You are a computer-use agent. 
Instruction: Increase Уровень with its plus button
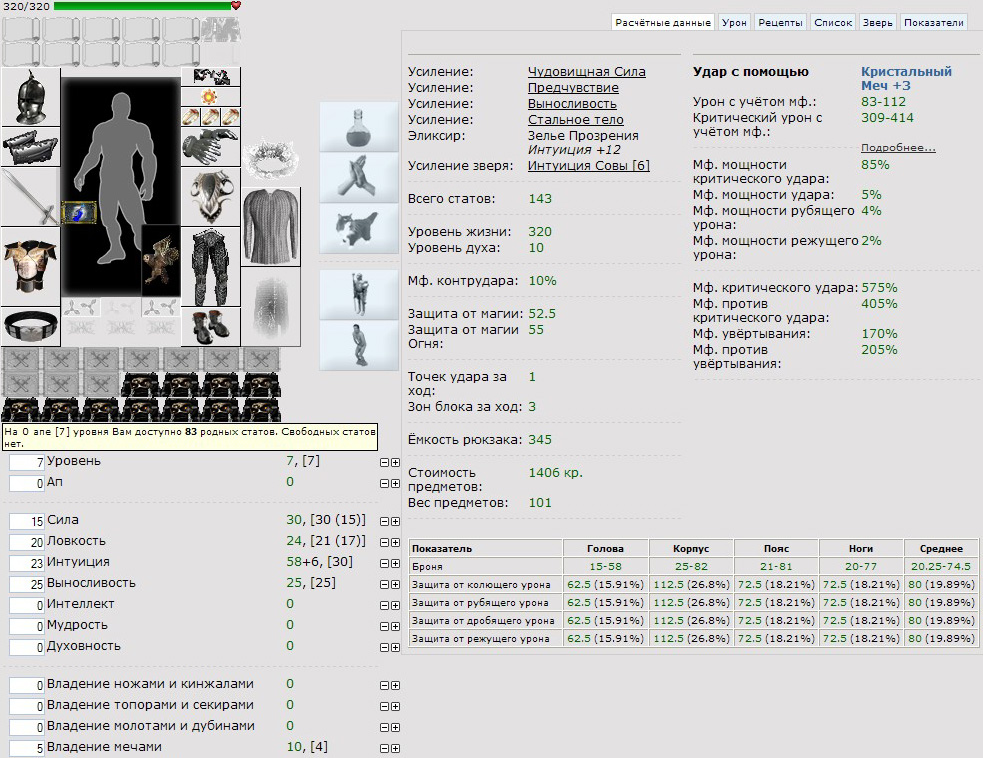(x=395, y=463)
